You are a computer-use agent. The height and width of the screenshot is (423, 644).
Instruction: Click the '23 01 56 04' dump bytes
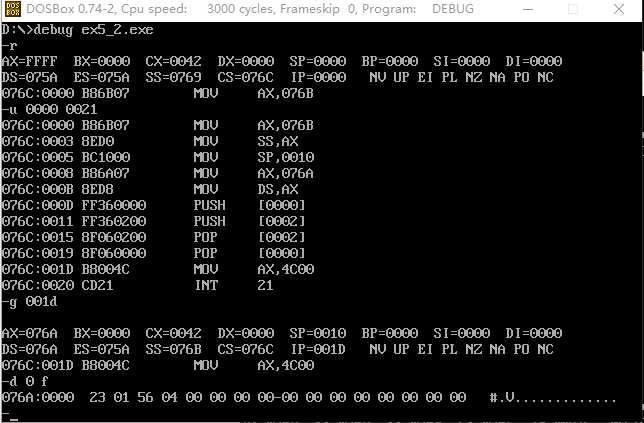click(133, 398)
